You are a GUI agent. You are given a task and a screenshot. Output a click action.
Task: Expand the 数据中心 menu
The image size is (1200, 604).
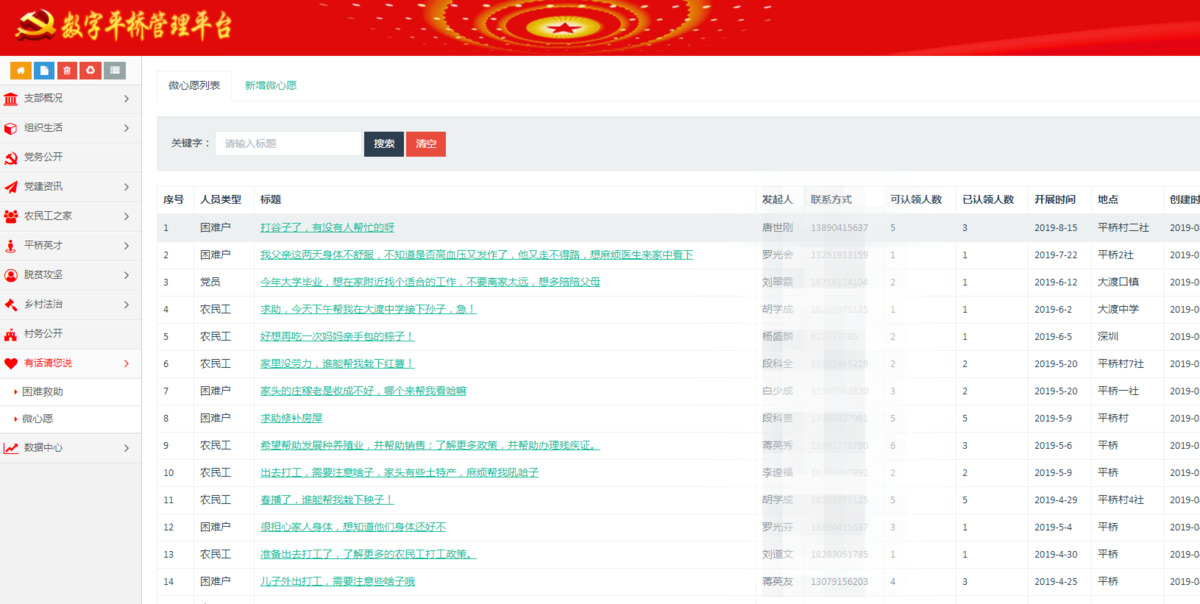[x=70, y=448]
